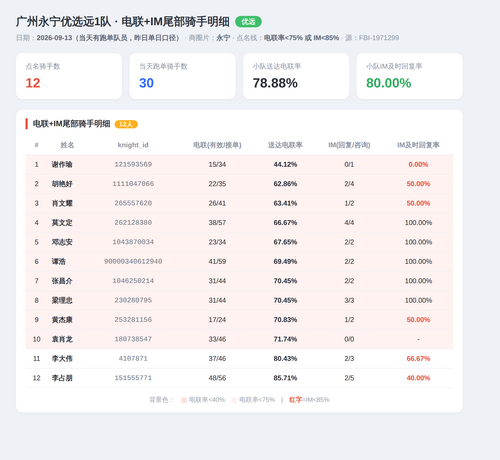Click the call count 41/59

coord(217,261)
